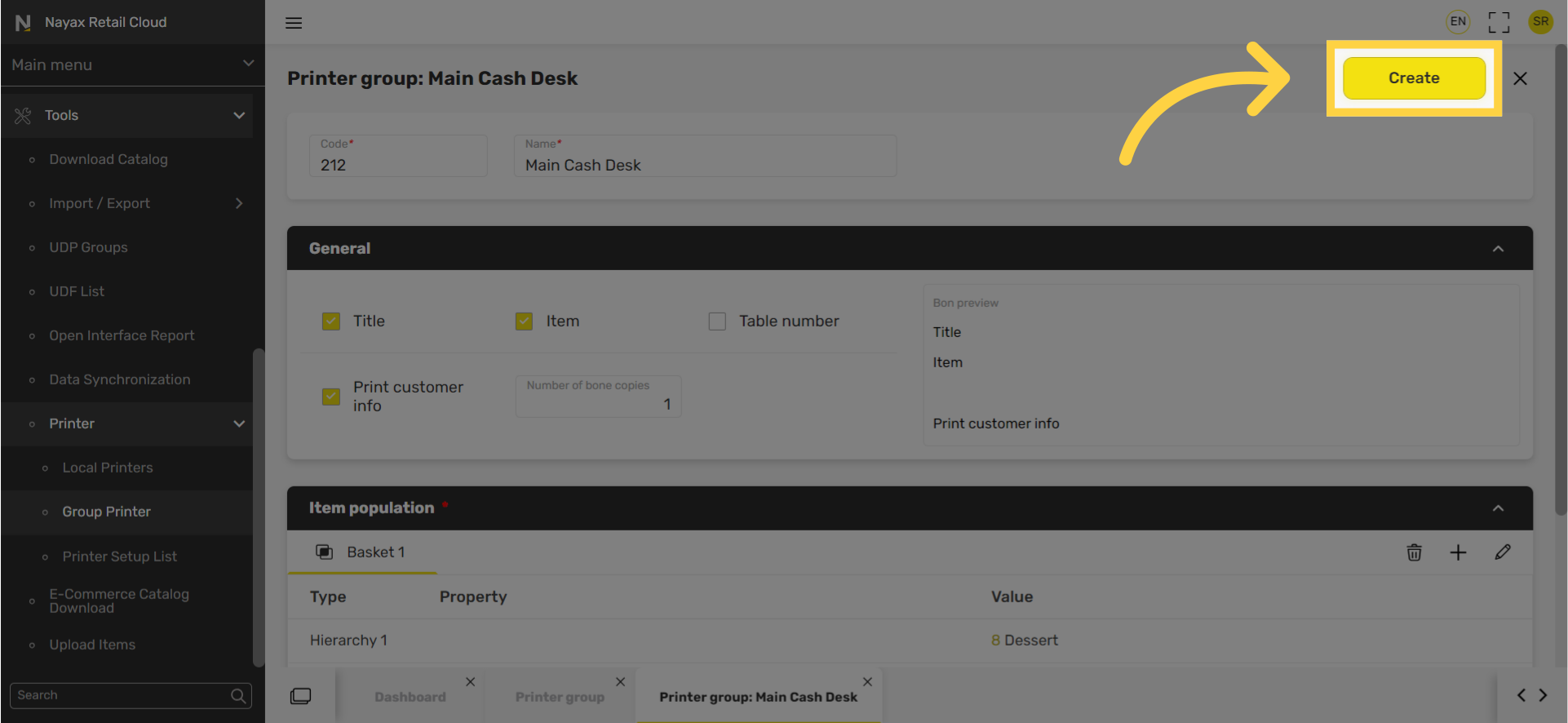The height and width of the screenshot is (723, 1568).
Task: Add a new basket with plus icon
Action: point(1458,552)
